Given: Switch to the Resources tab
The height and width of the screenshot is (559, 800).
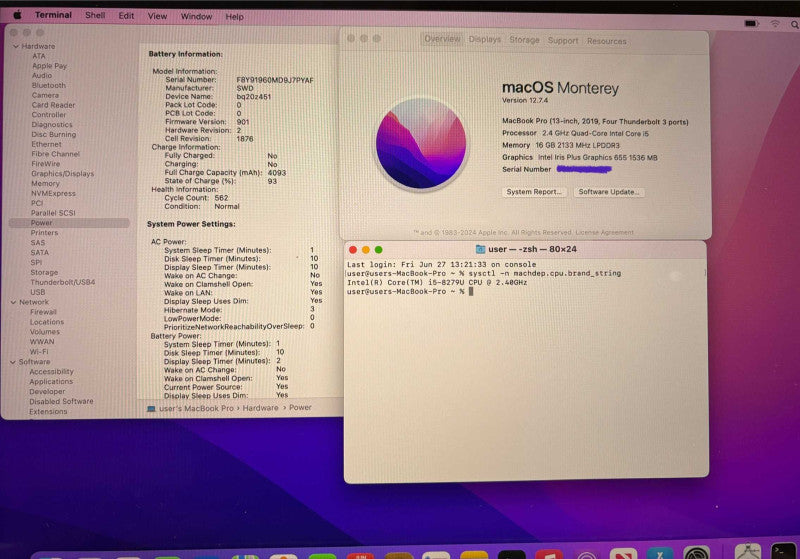Looking at the screenshot, I should (x=607, y=41).
